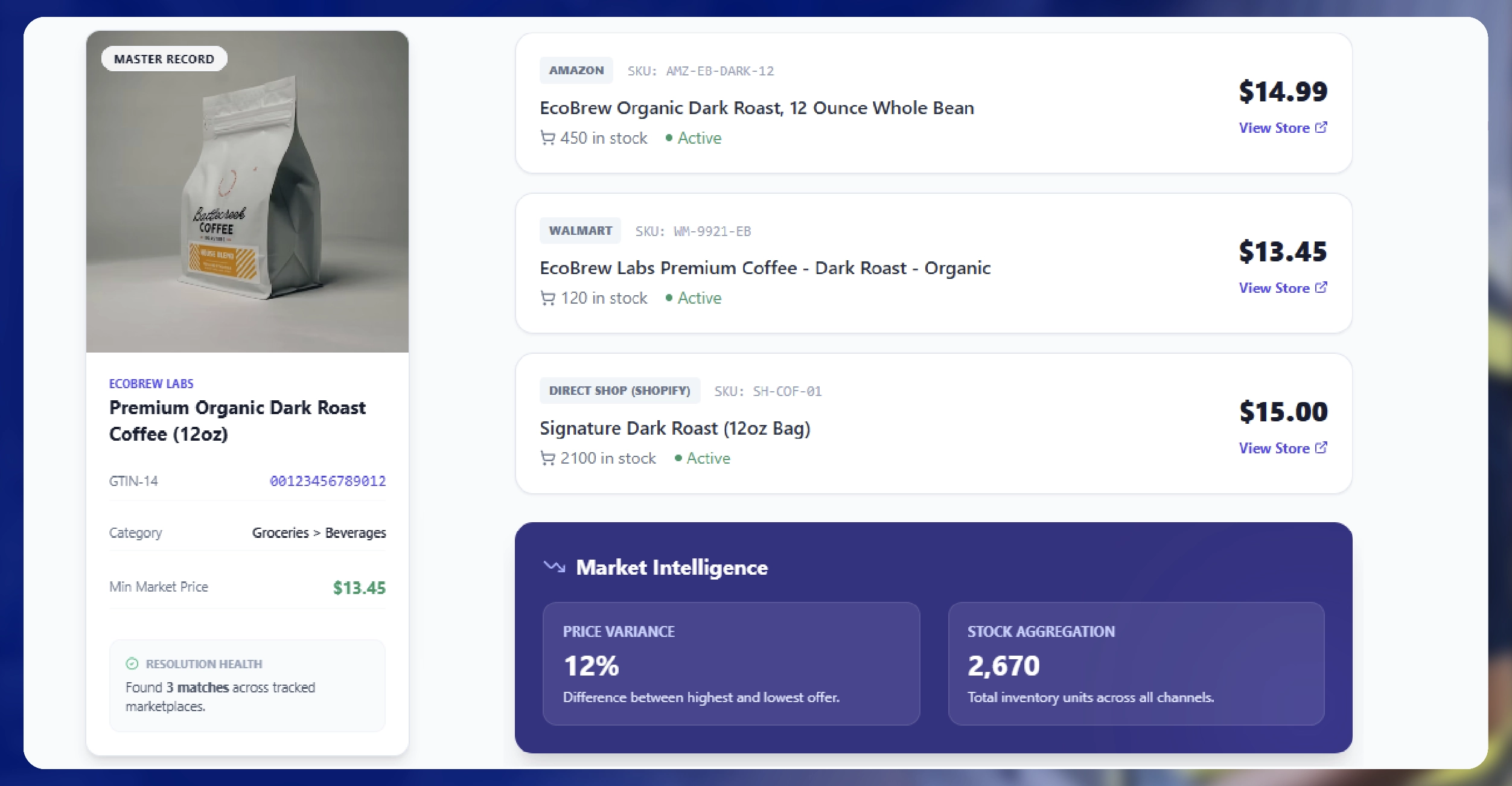Click the external link icon on Amazon listing
Image resolution: width=1512 pixels, height=786 pixels.
(1321, 127)
